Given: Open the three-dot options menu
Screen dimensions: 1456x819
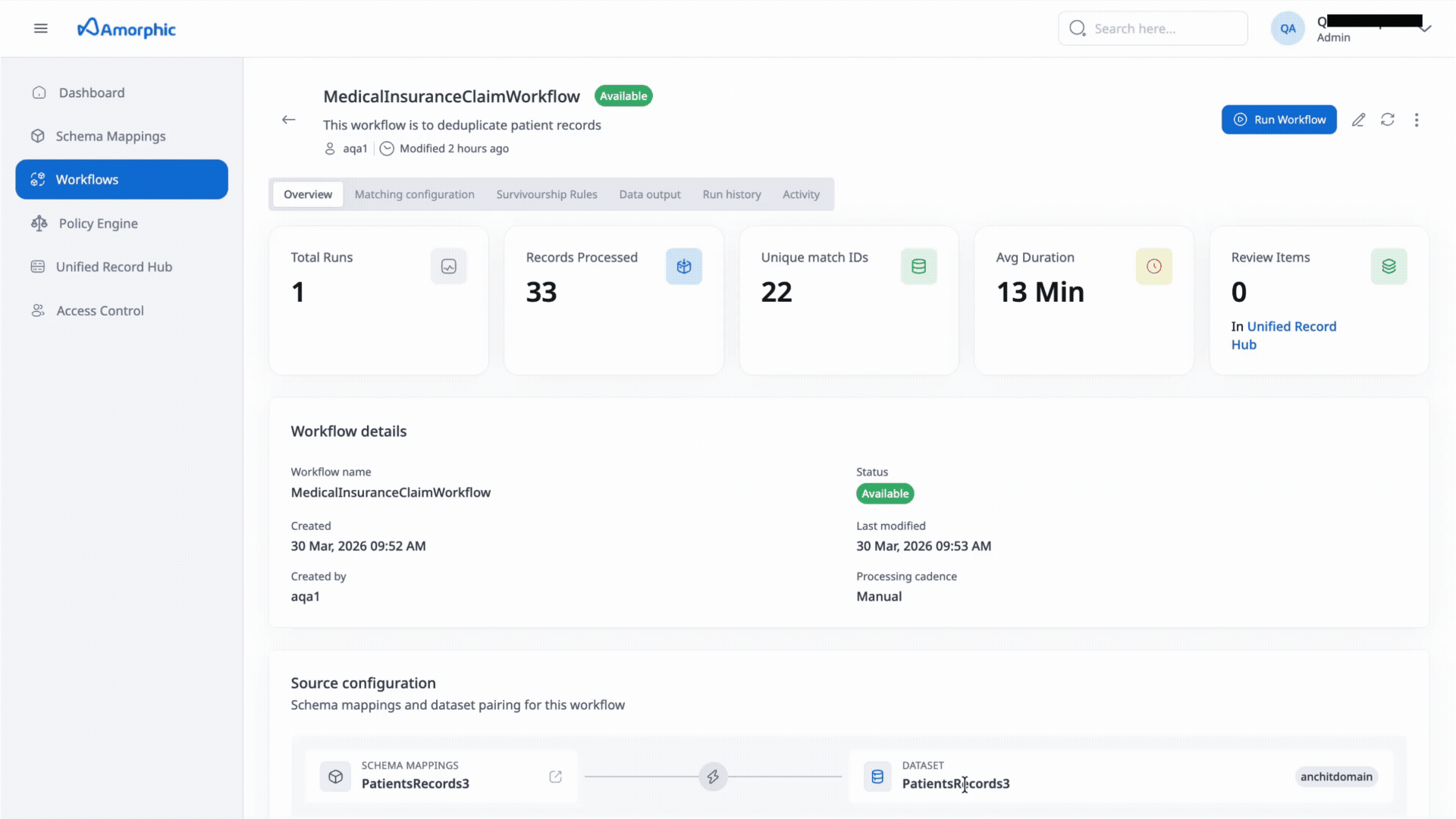Looking at the screenshot, I should [x=1417, y=120].
